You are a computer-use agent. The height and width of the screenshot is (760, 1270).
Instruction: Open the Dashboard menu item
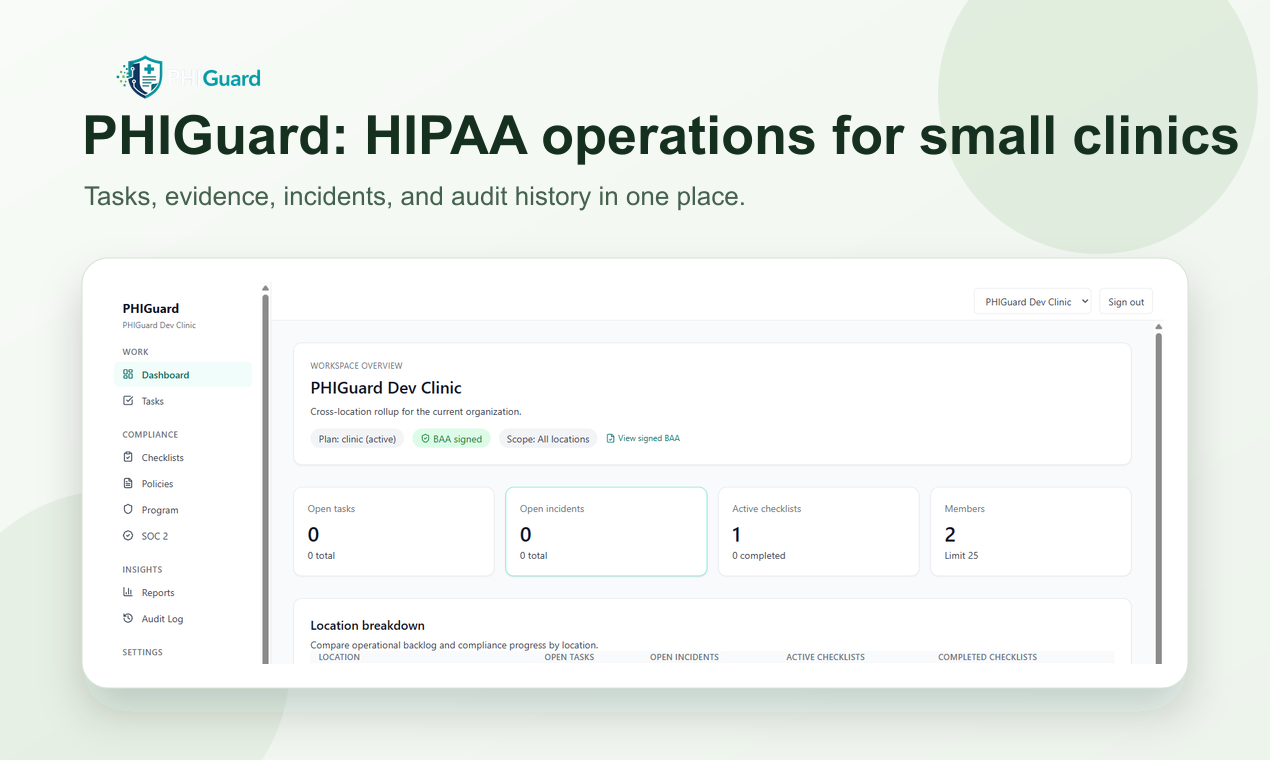[183, 374]
